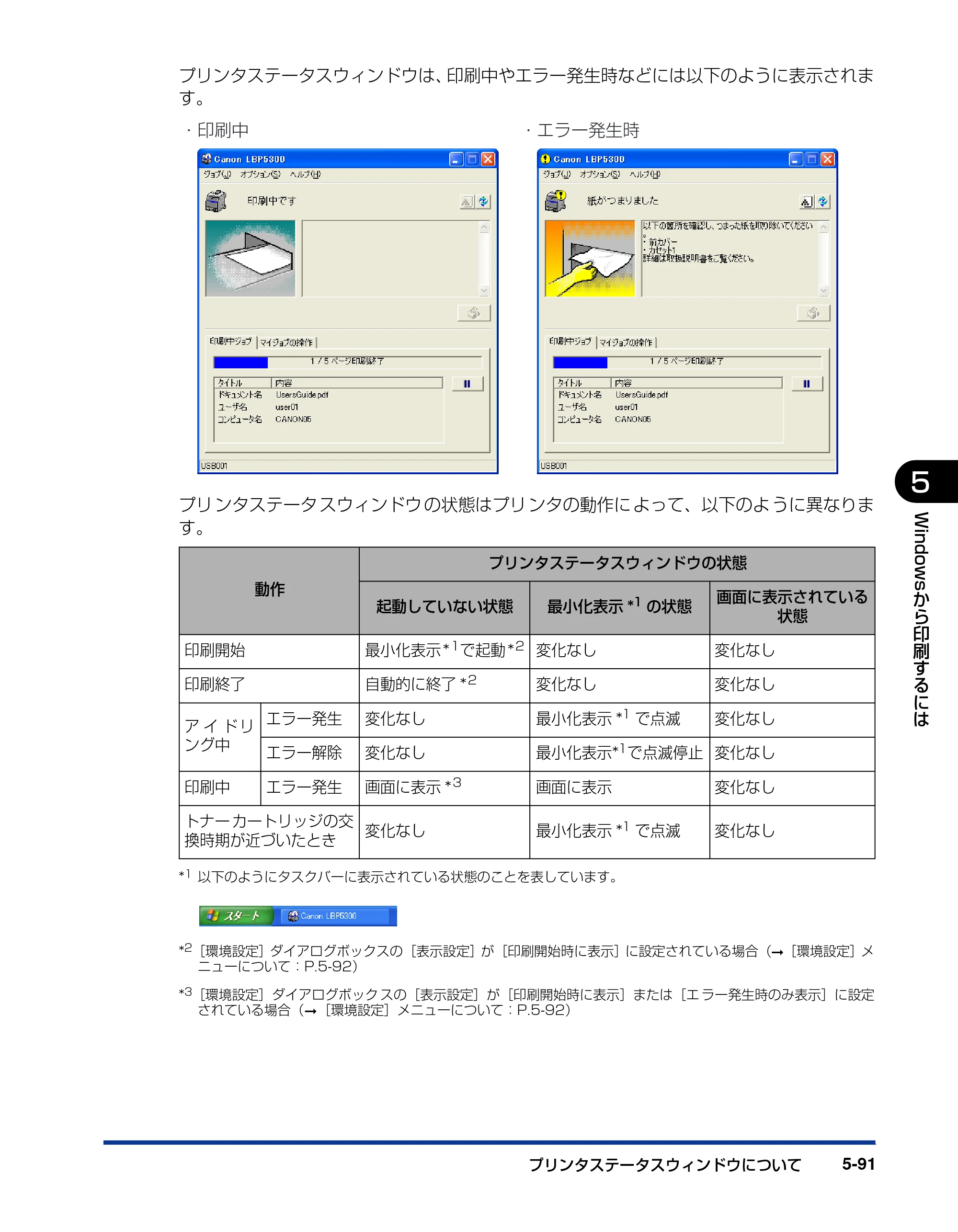The width and height of the screenshot is (958, 1232).
Task: Click message scrollbar down arrow in 印刷中です window
Action: pyautogui.click(x=484, y=290)
